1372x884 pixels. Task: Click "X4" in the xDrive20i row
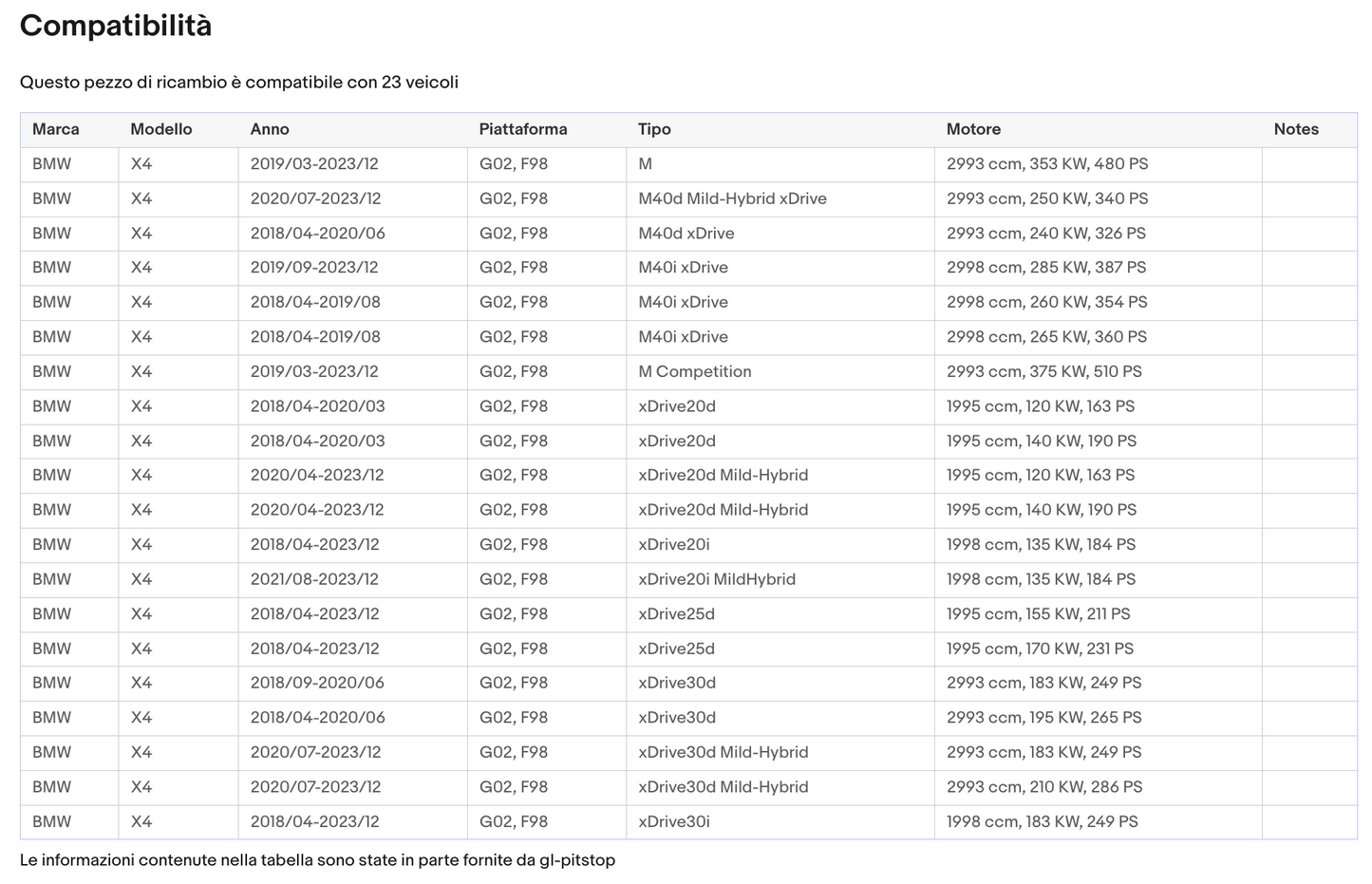click(x=141, y=545)
